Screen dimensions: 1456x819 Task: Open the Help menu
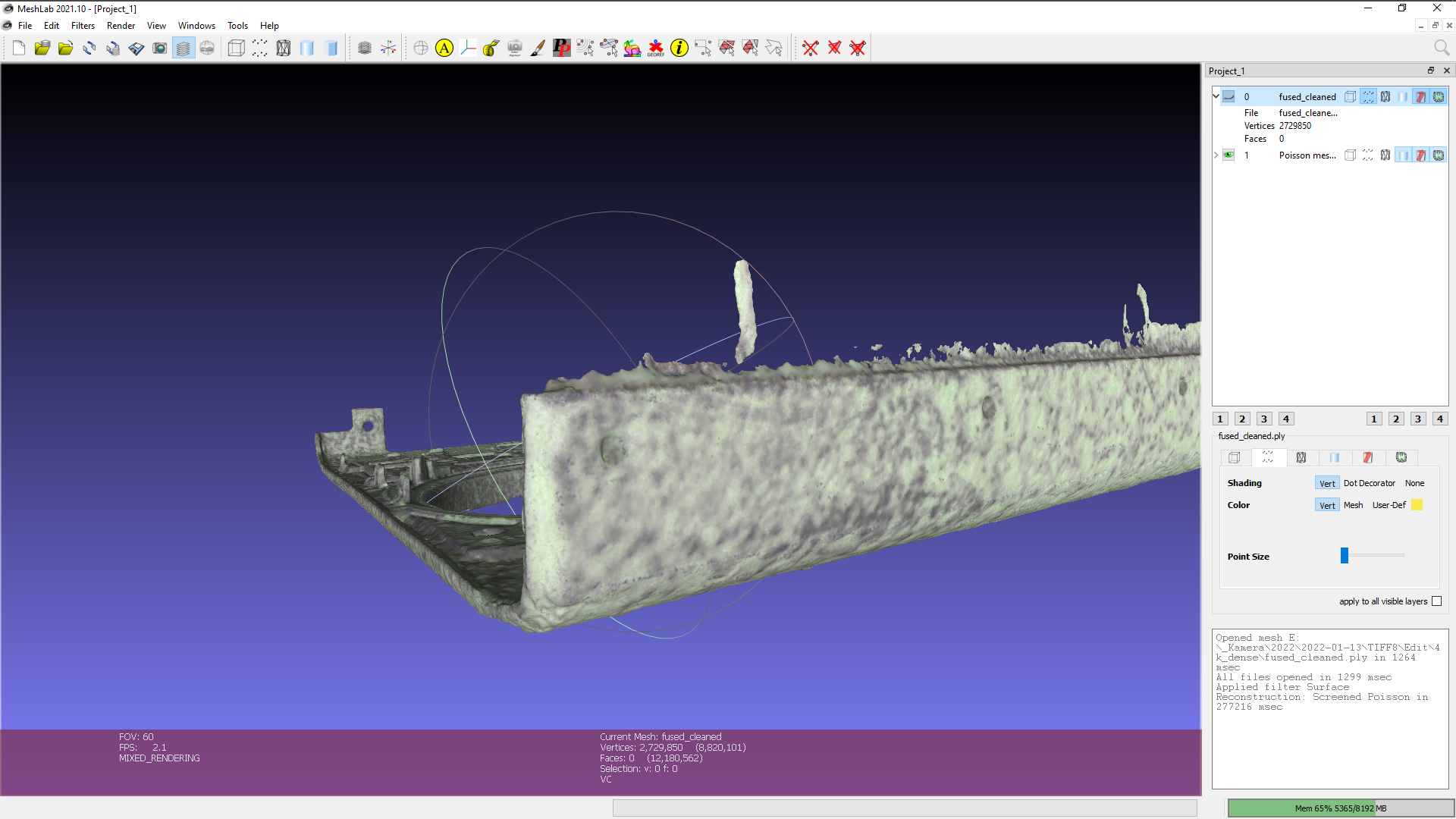click(269, 26)
